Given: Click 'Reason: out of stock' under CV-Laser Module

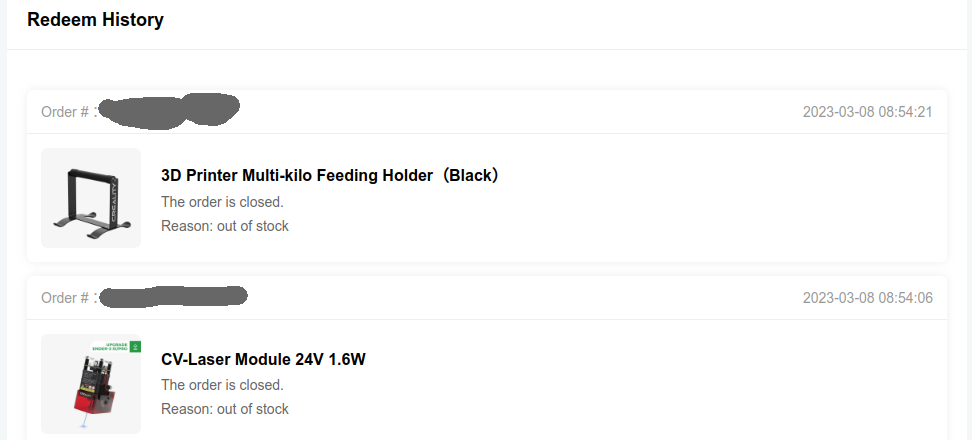Looking at the screenshot, I should 224,409.
